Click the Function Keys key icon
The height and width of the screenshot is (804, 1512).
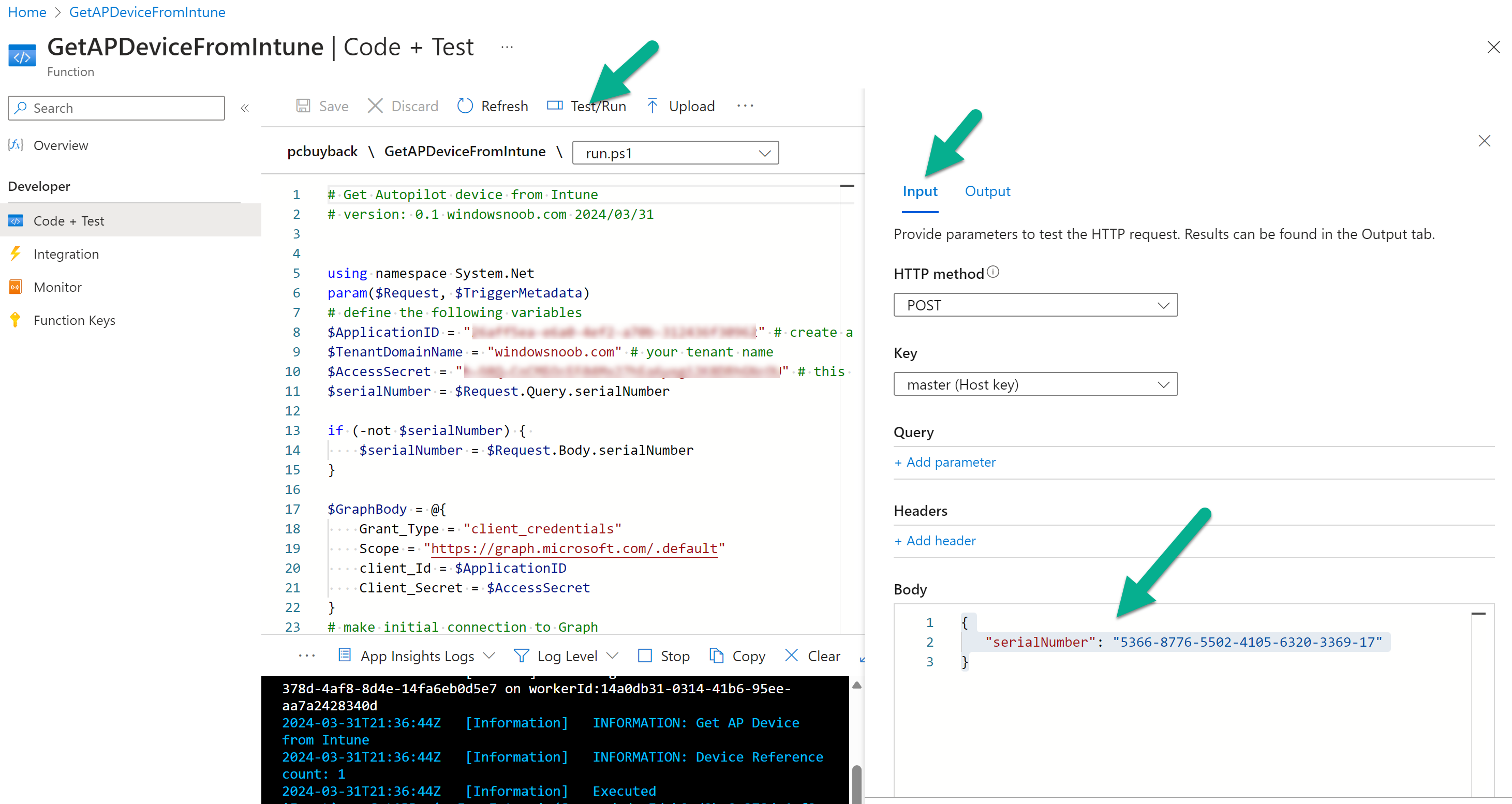15,320
